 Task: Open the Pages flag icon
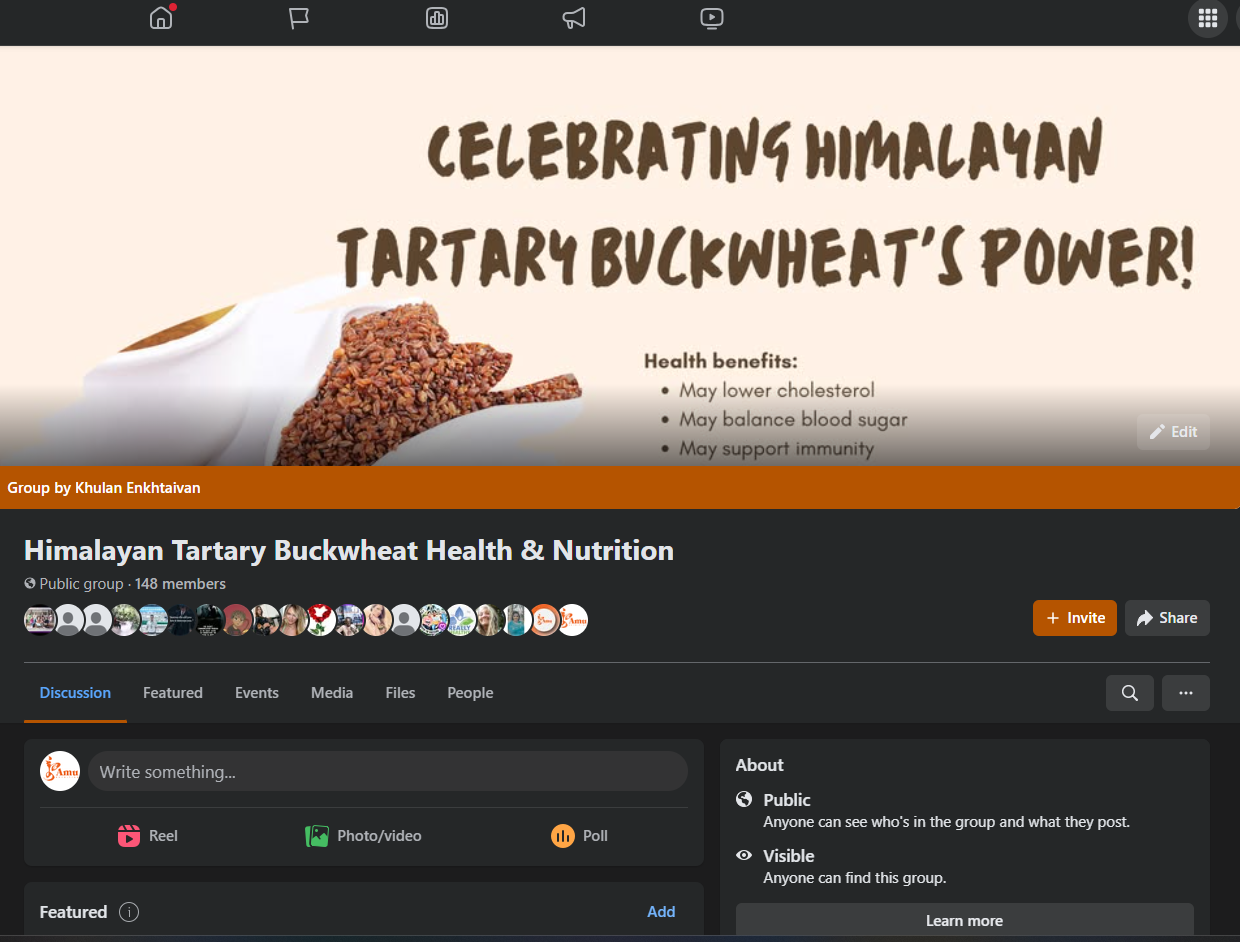(x=299, y=18)
